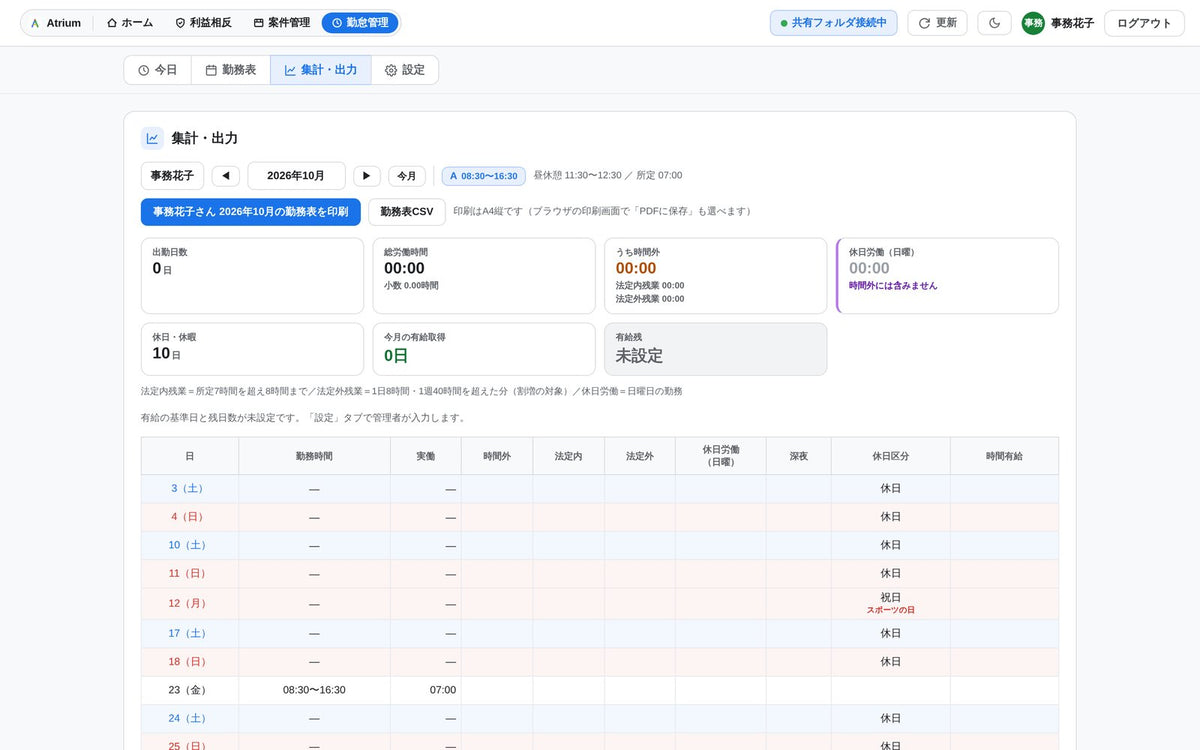Switch to the 今日 tab
The image size is (1200, 750).
[157, 70]
